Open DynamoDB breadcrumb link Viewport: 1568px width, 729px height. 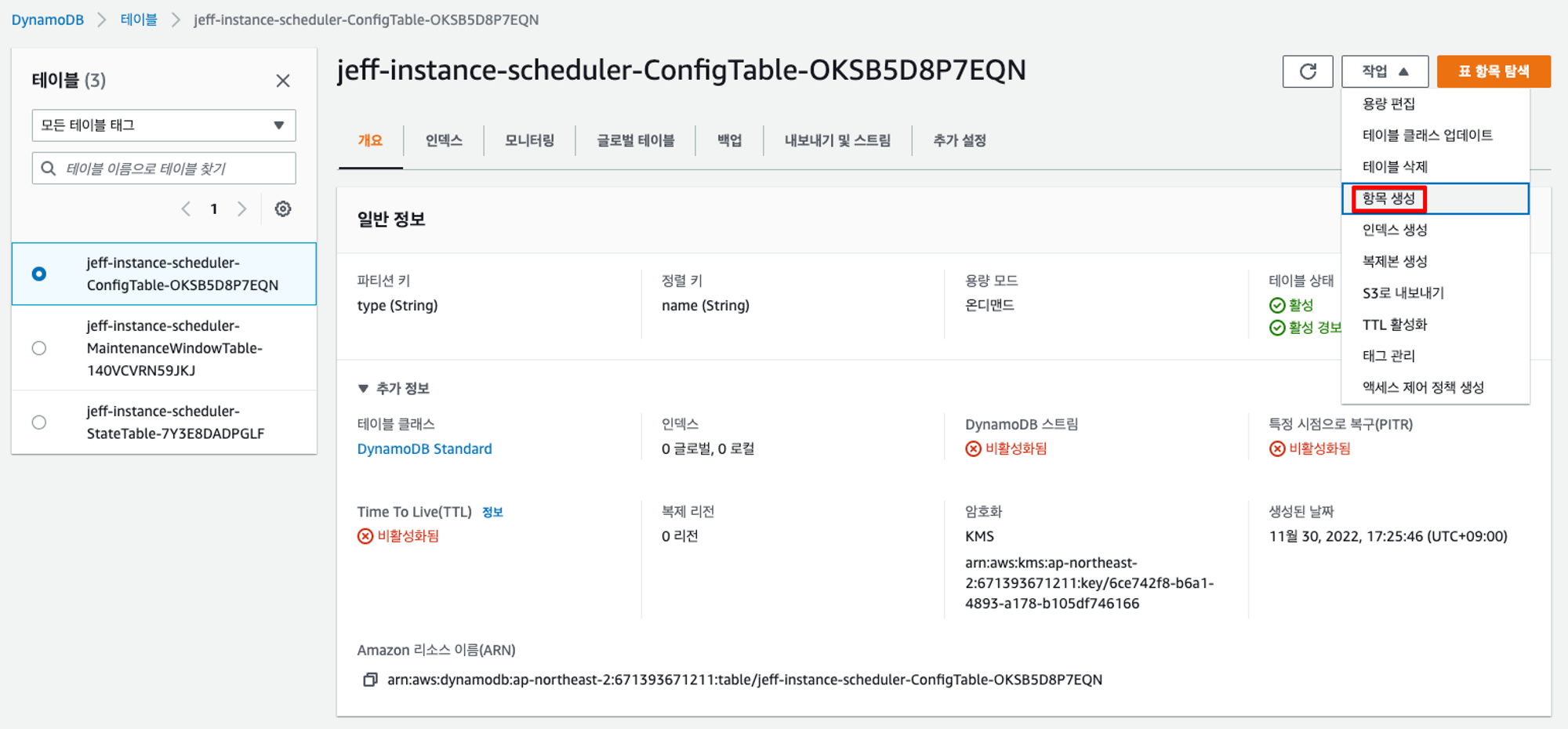coord(48,20)
